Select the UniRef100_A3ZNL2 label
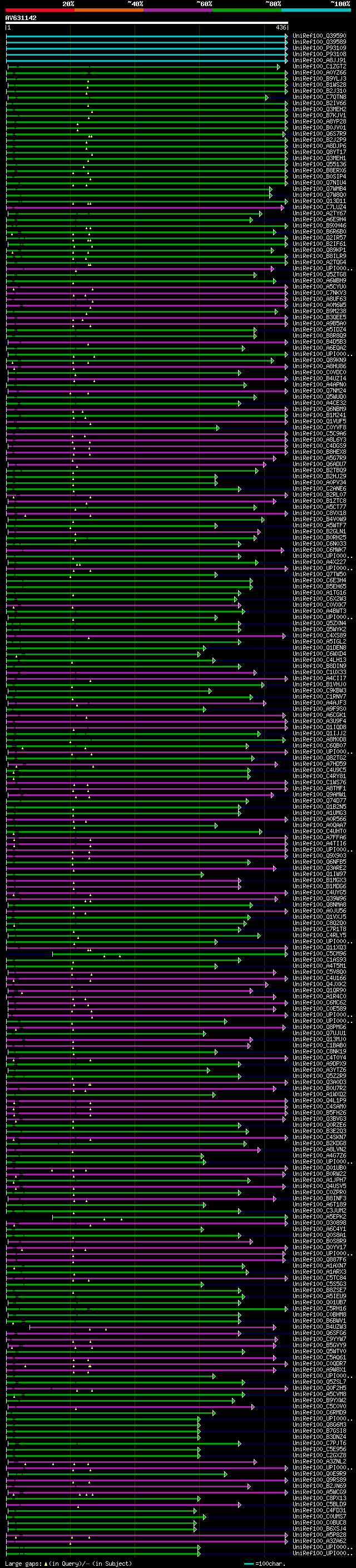The image size is (356, 1568). coord(319,1461)
